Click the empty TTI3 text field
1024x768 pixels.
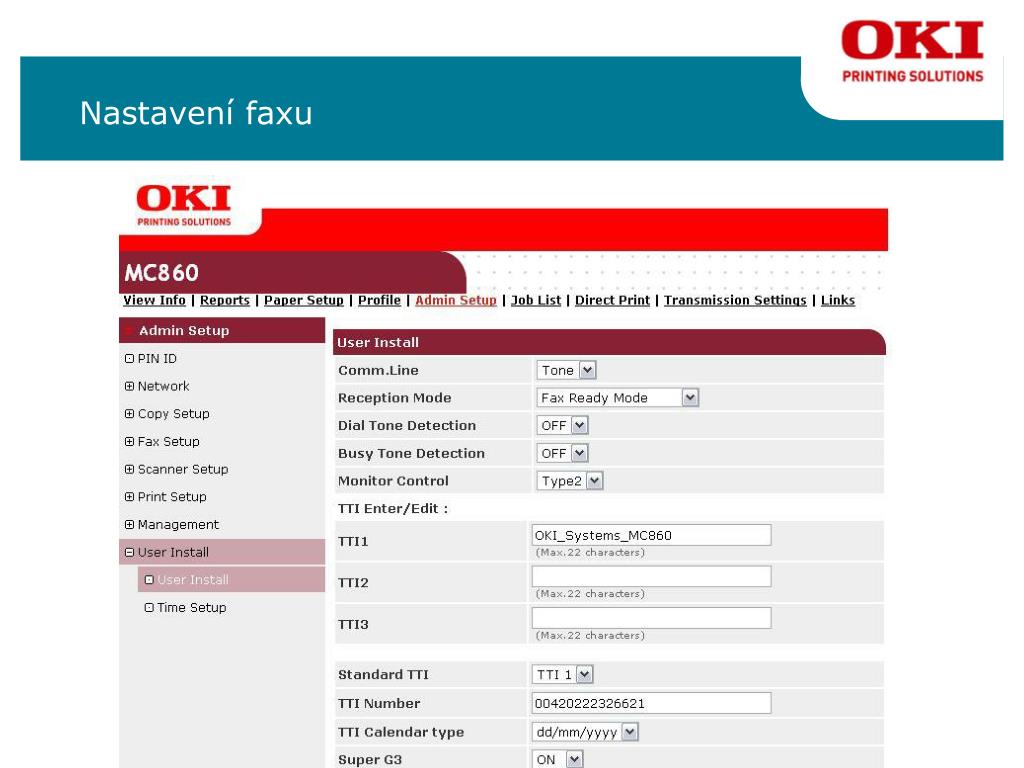[651, 618]
